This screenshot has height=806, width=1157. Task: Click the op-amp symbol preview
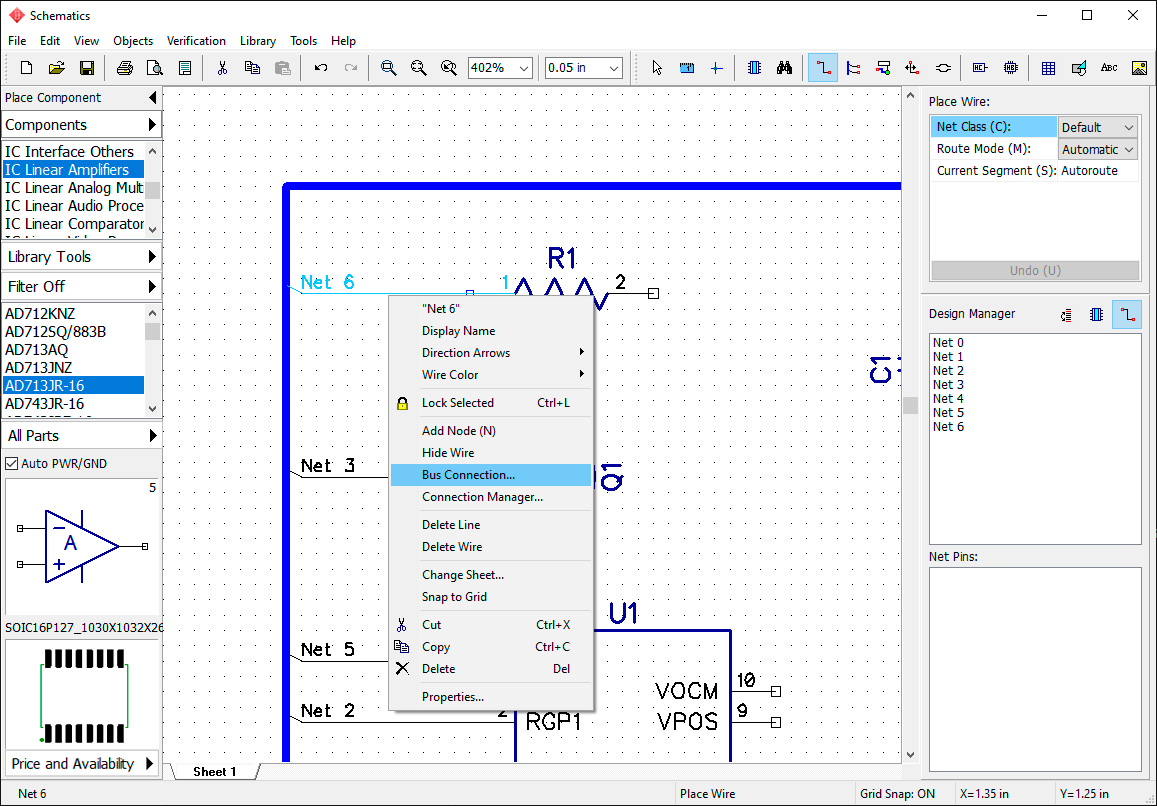point(82,546)
